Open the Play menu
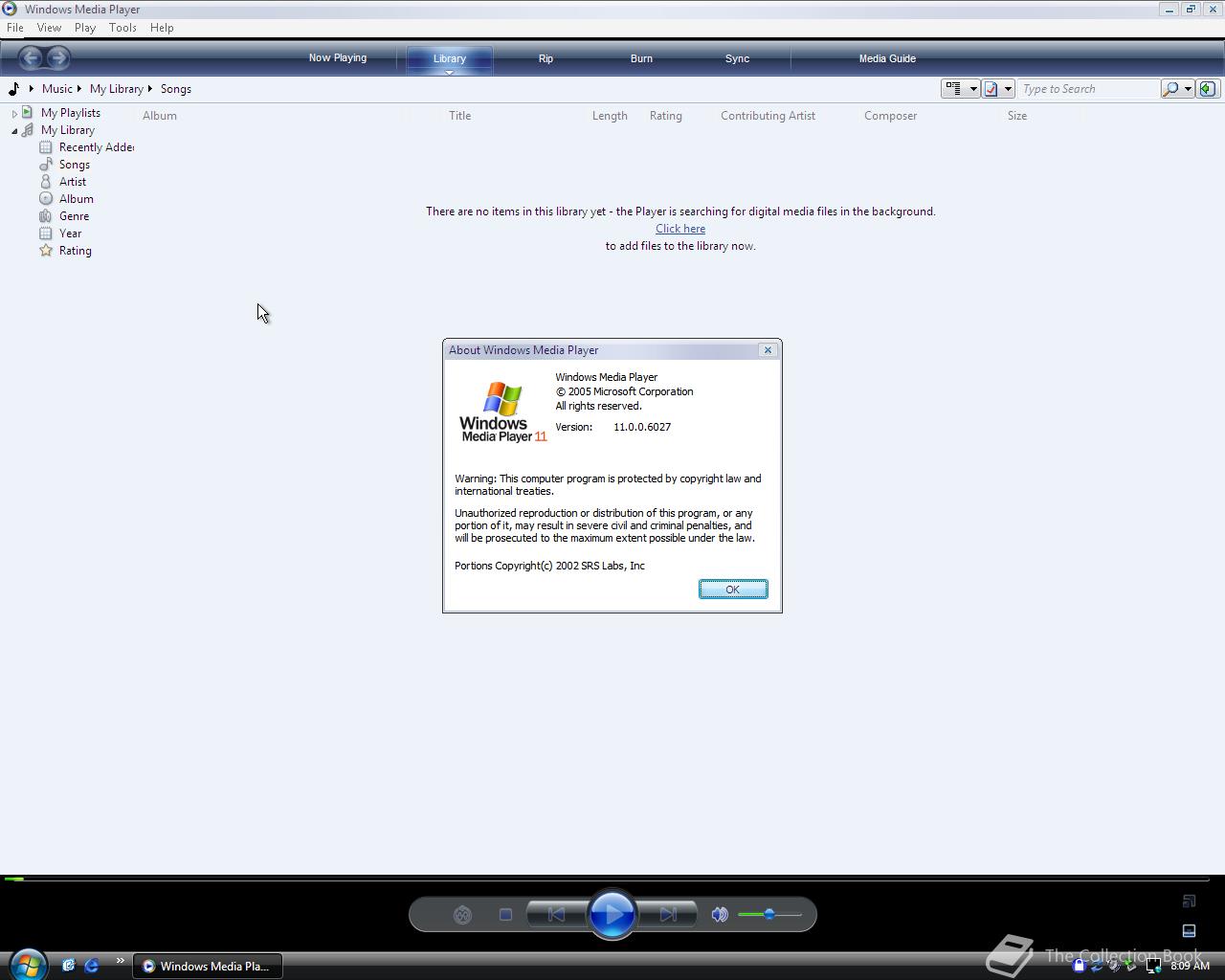The width and height of the screenshot is (1225, 980). tap(85, 28)
